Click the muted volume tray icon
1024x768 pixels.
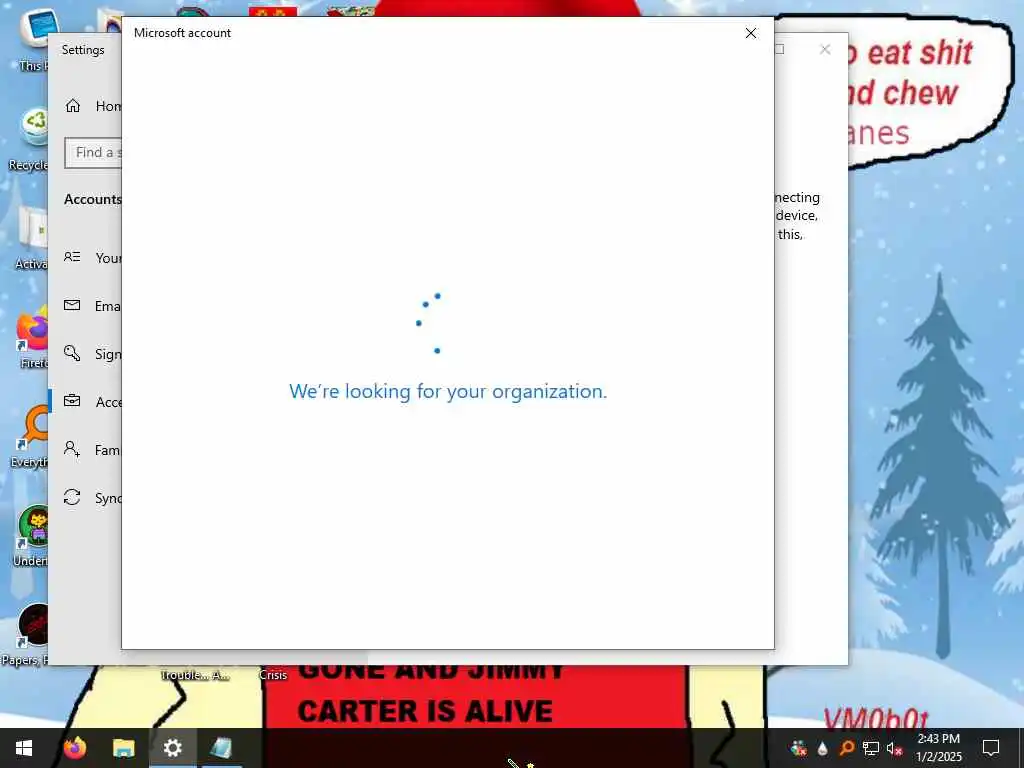(x=894, y=748)
